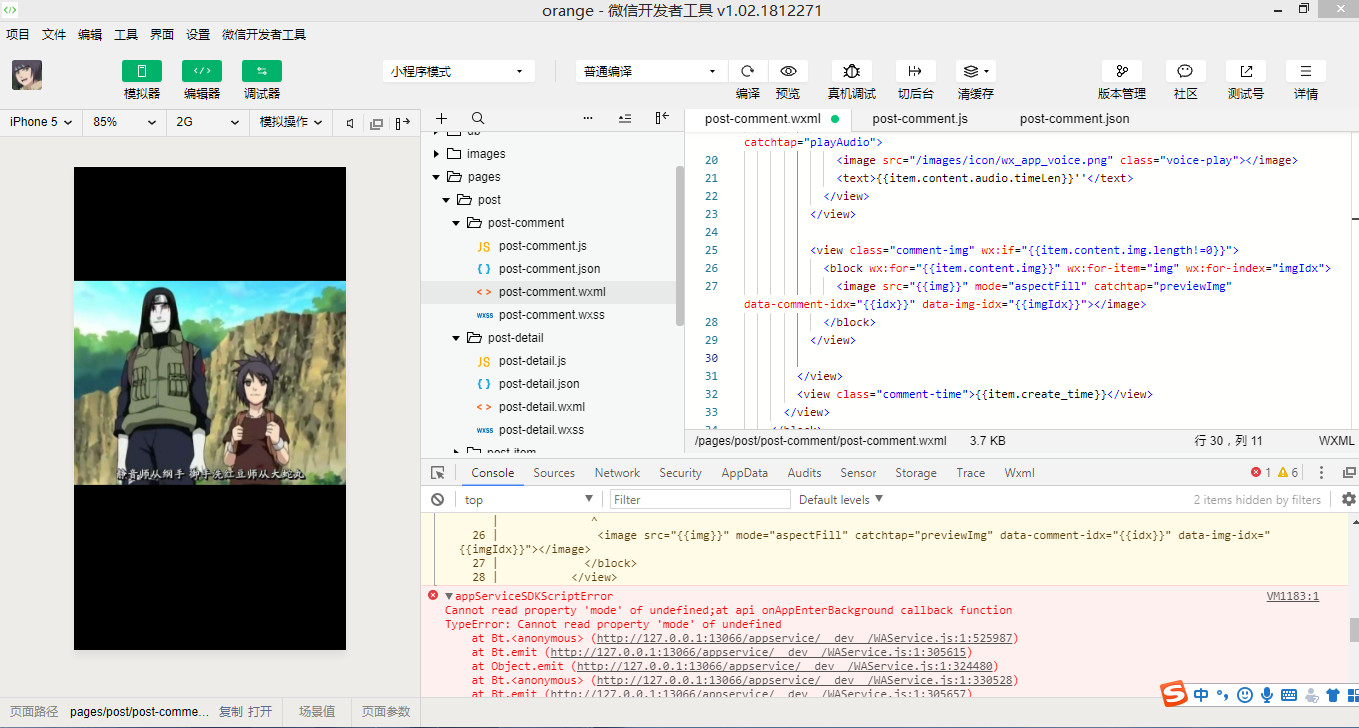The image size is (1359, 728).
Task: Change the simulator dock position icon
Action: (x=402, y=122)
